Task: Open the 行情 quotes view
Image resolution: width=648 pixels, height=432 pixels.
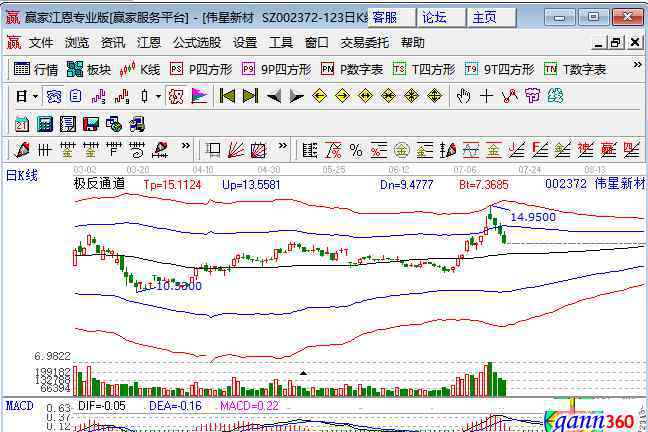Action: click(36, 69)
